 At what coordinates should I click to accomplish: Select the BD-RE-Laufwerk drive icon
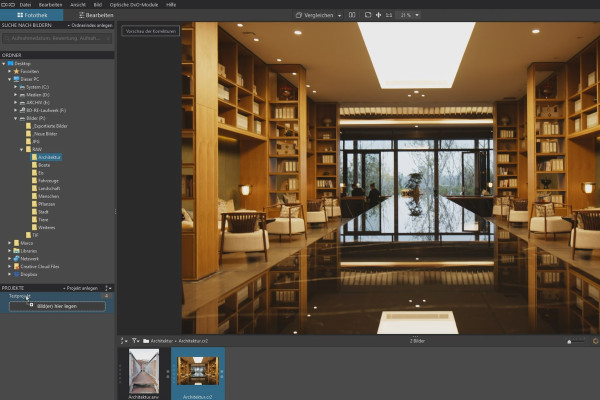pos(22,110)
